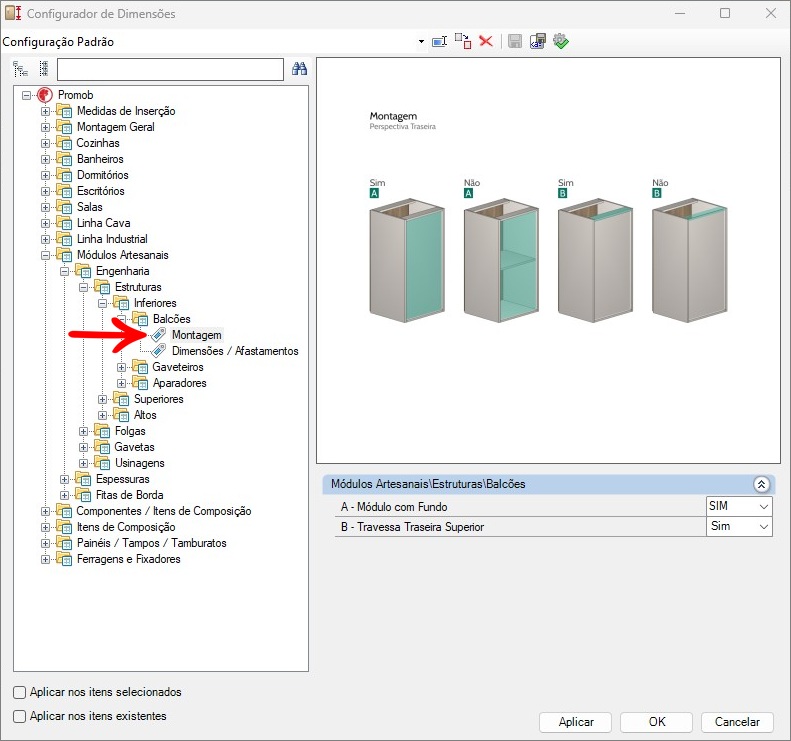Delete configuration with the red X icon

click(486, 41)
